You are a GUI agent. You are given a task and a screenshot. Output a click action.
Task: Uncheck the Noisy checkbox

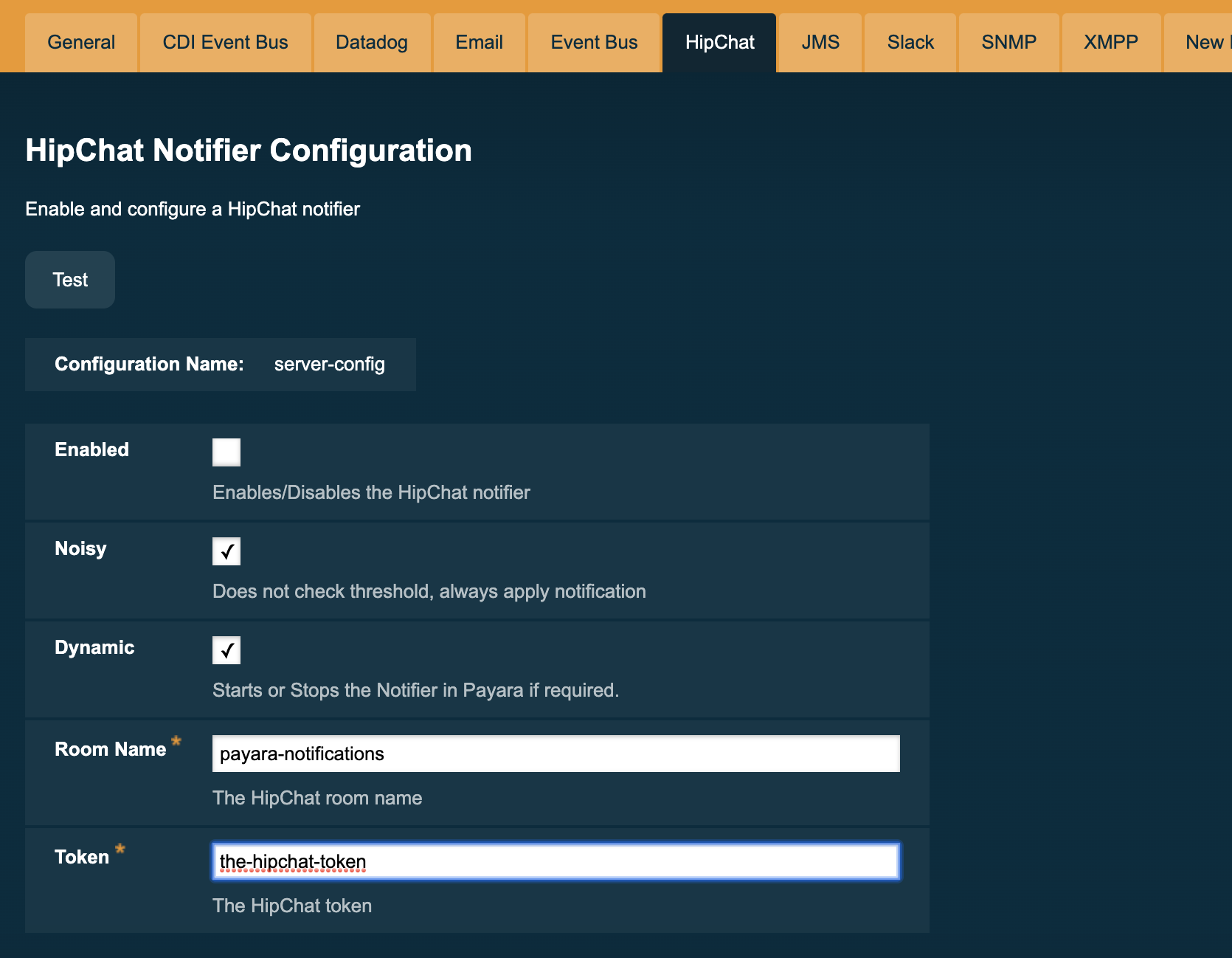[x=226, y=551]
